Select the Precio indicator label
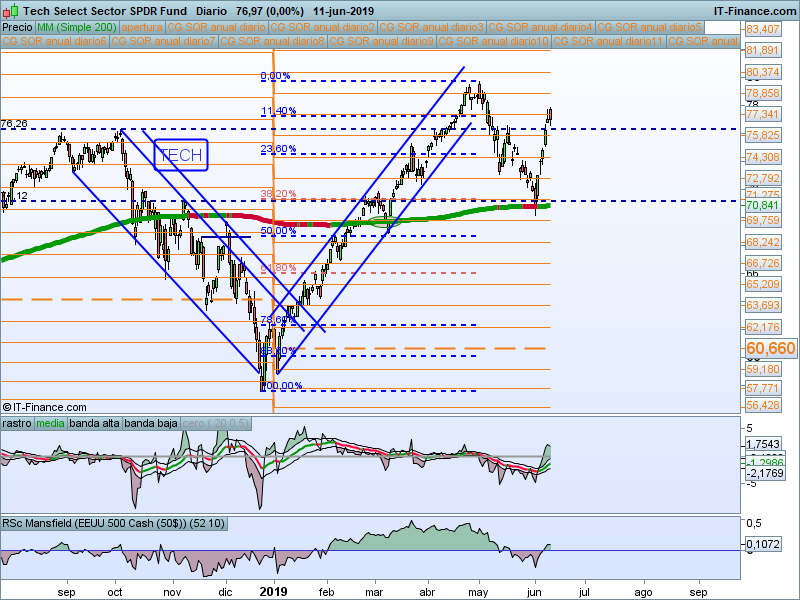This screenshot has width=800, height=600. point(17,28)
